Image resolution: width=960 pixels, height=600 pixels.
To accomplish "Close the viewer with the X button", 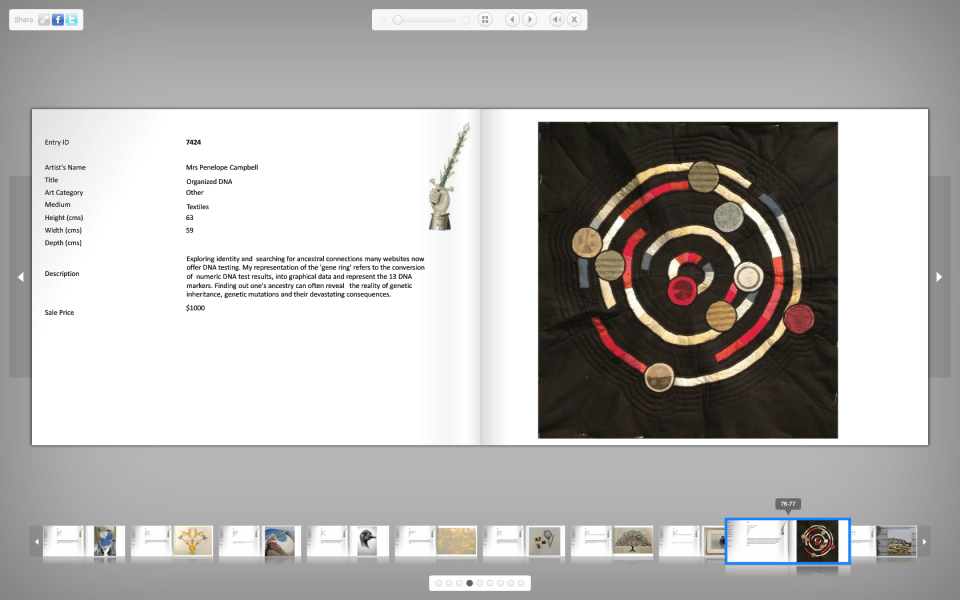I will coord(574,19).
